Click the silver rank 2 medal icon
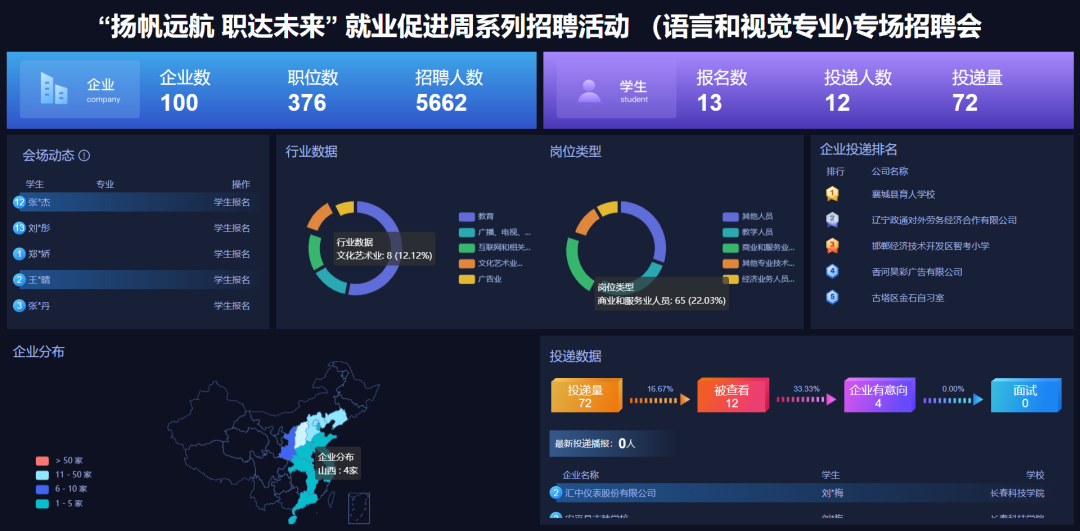Screen dimensions: 1080x531 [x=832, y=220]
